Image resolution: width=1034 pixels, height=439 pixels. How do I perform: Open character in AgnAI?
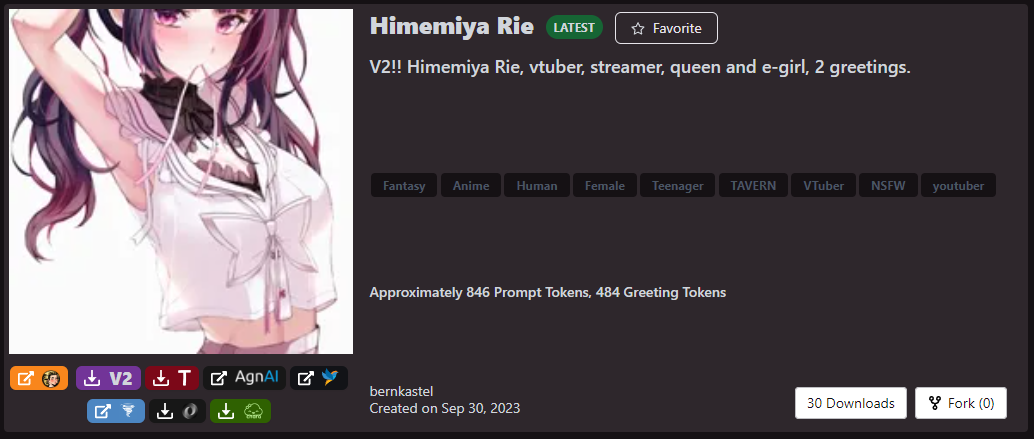[245, 378]
